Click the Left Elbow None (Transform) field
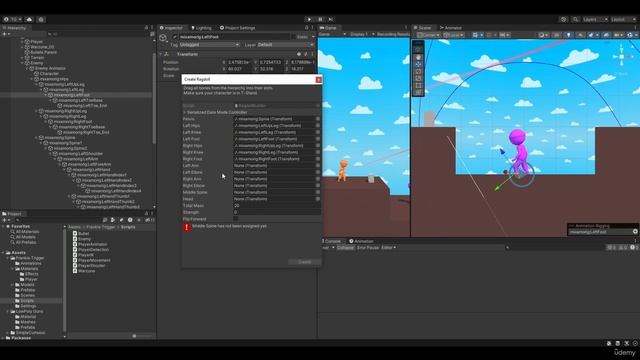640x360 pixels. [274, 172]
